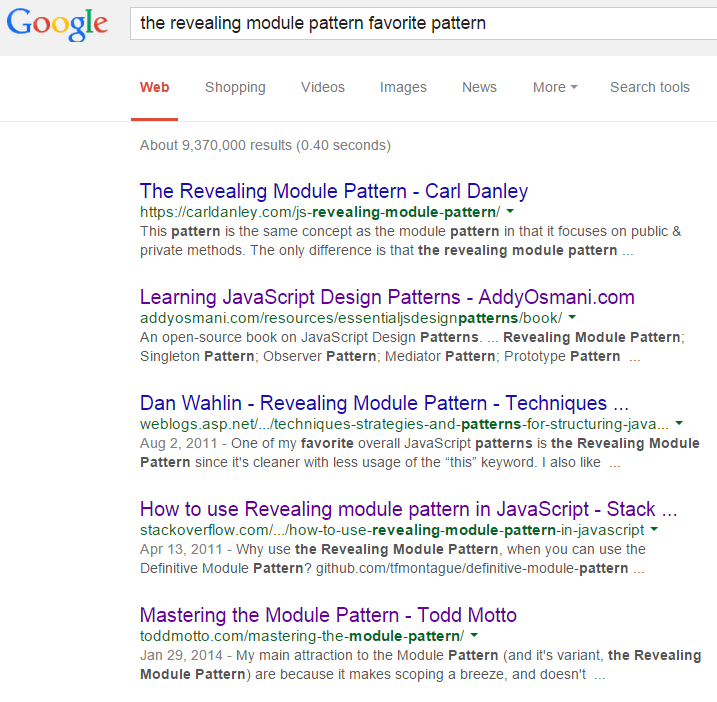This screenshot has width=717, height=702.
Task: Click the weblogs.asp.net green URL text
Action: (x=404, y=424)
